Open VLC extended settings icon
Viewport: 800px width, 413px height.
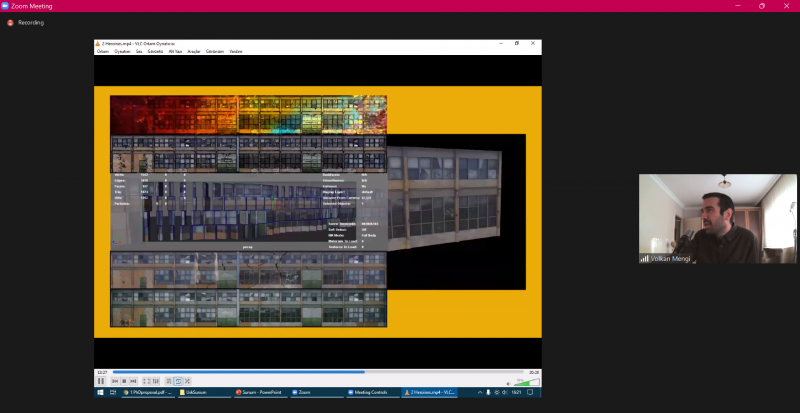[x=155, y=381]
